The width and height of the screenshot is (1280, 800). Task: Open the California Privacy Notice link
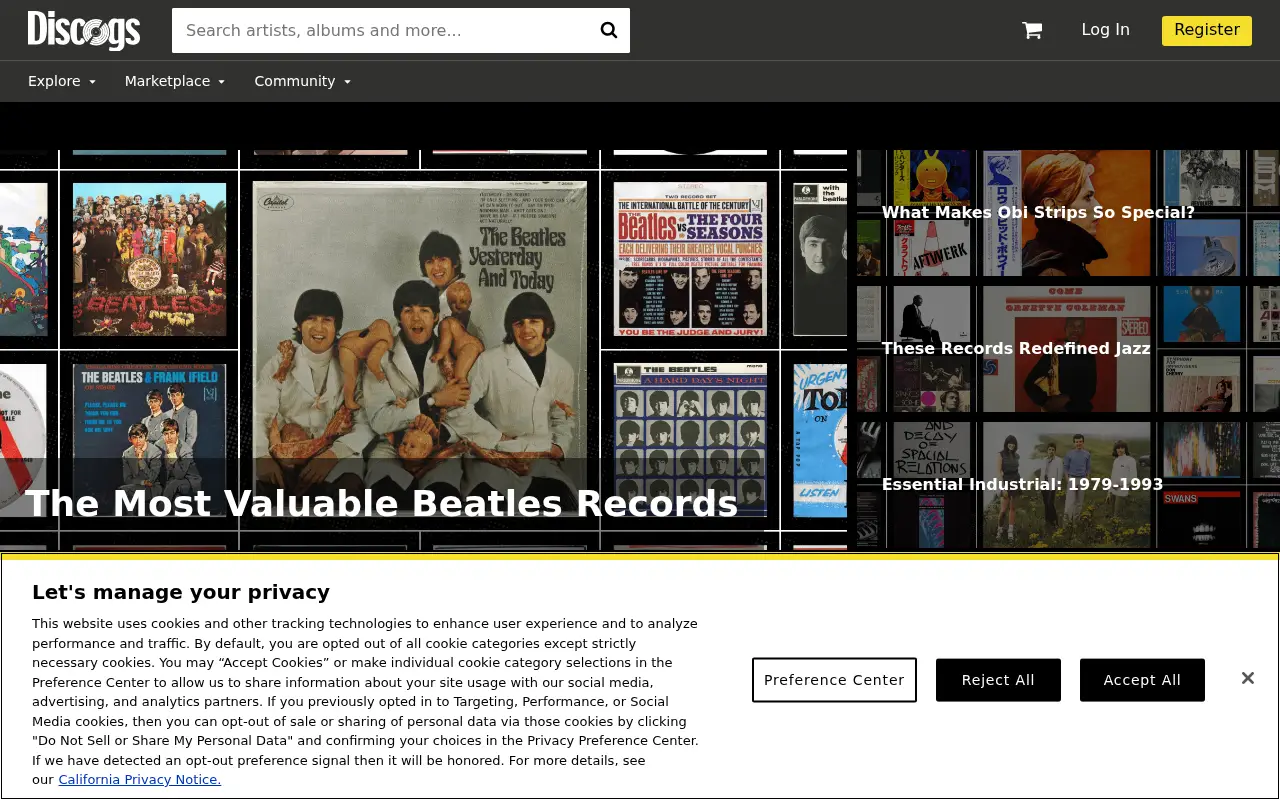click(139, 779)
